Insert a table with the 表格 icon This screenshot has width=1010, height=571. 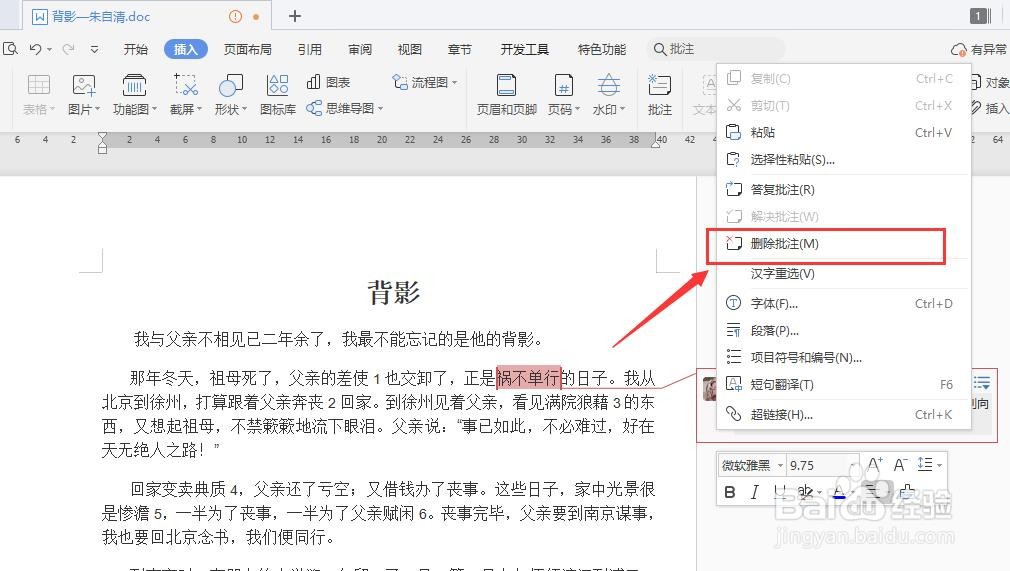38,85
